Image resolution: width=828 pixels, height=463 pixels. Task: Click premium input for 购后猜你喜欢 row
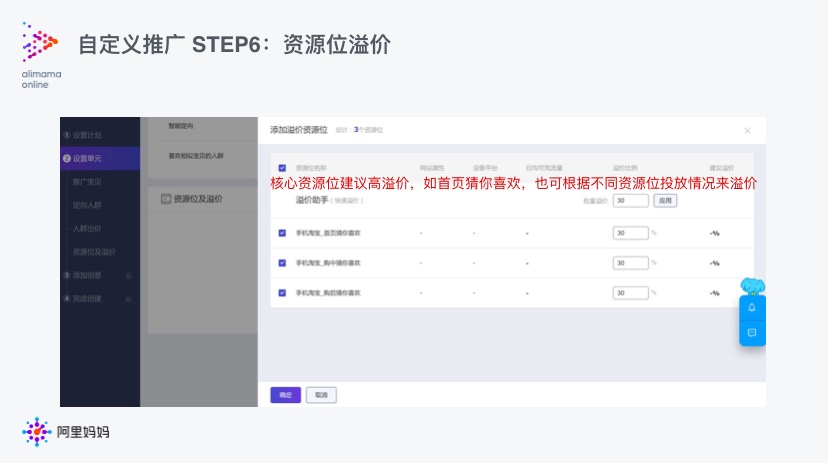coord(631,293)
